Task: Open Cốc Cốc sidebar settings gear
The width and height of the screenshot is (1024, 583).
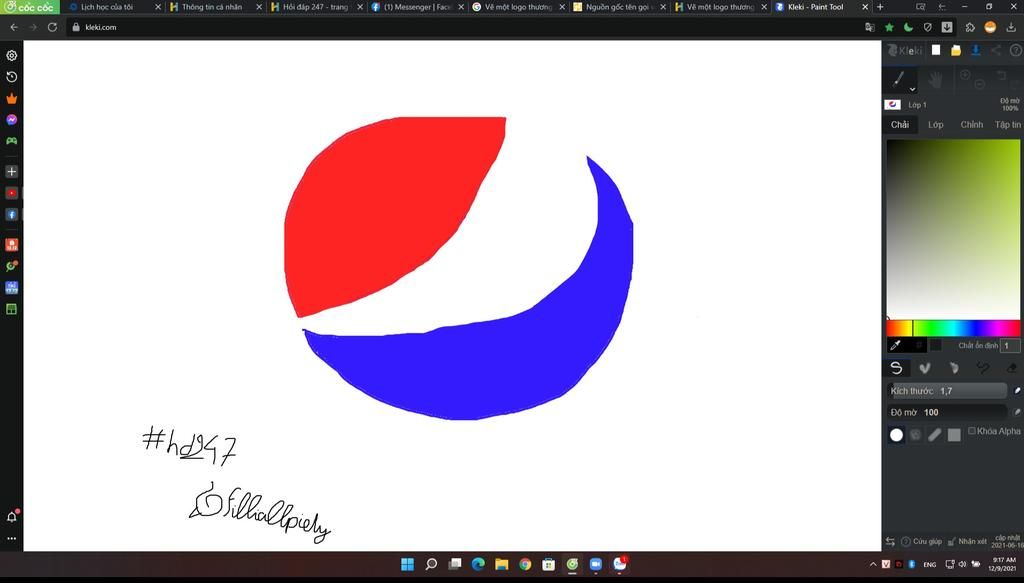Action: point(11,55)
